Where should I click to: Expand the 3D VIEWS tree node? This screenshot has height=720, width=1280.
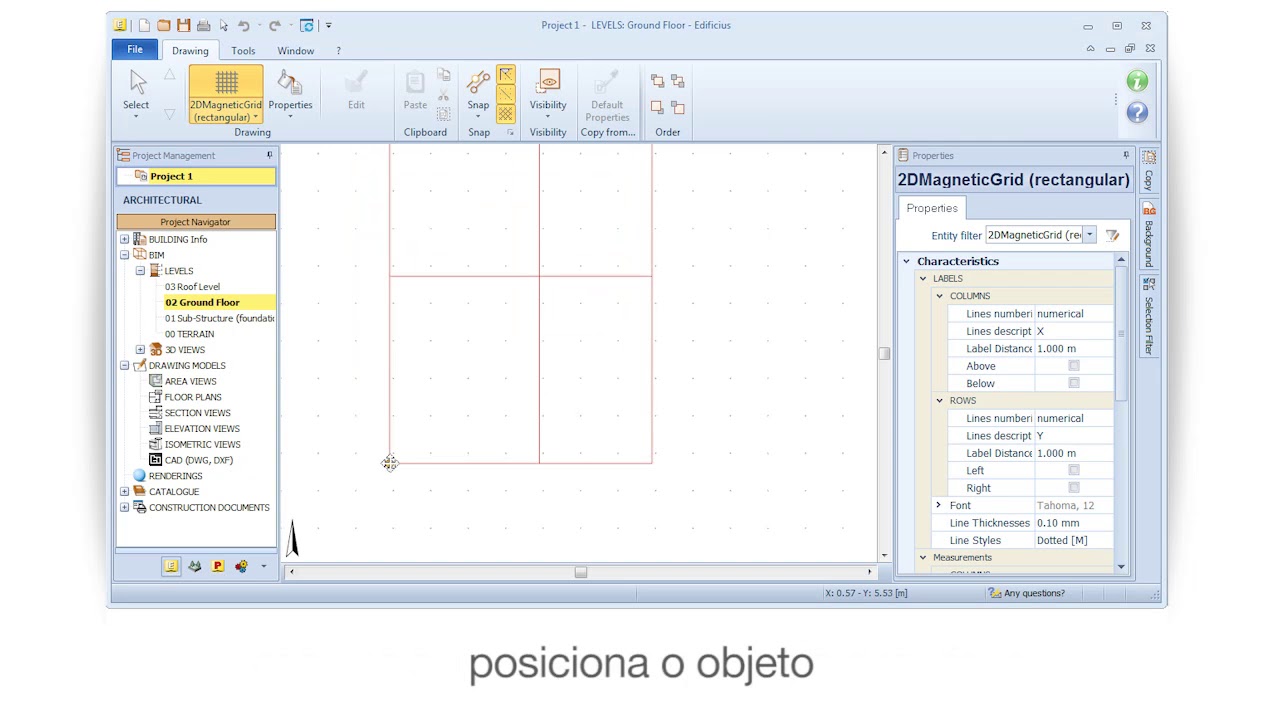tap(140, 350)
